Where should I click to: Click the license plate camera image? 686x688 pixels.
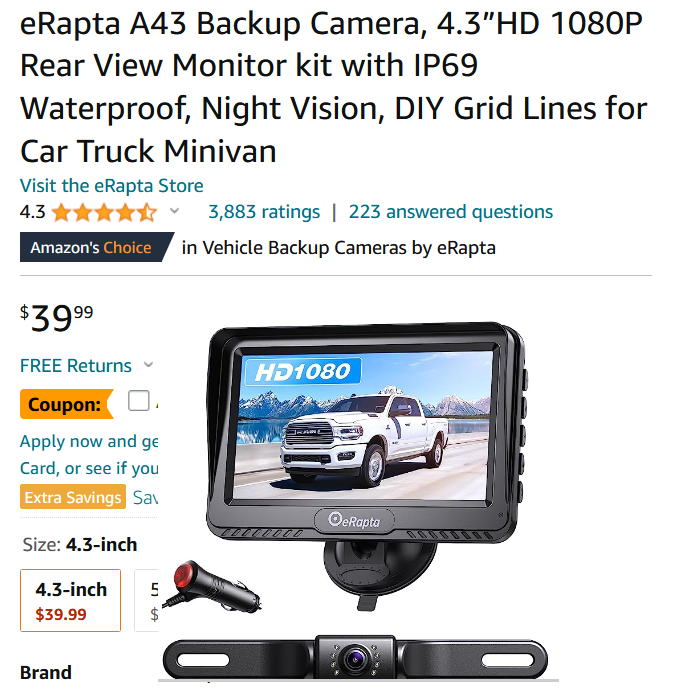355,659
